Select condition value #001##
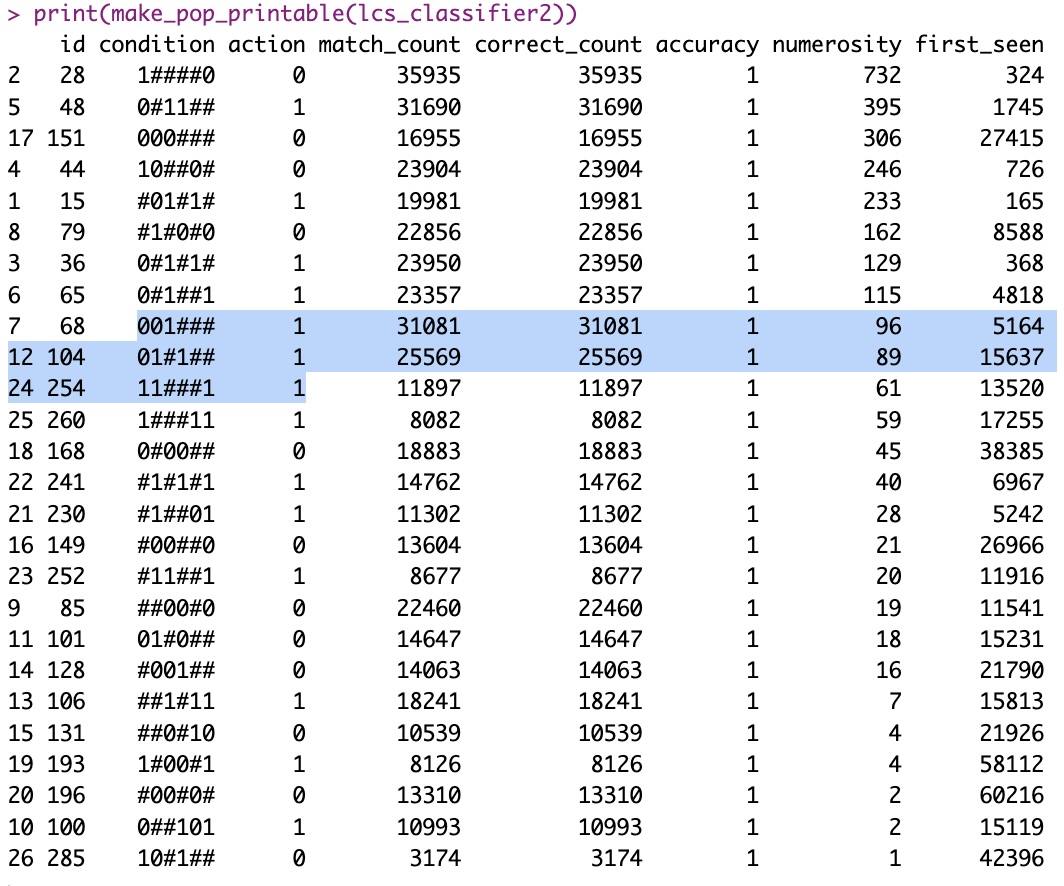Image resolution: width=1064 pixels, height=886 pixels. click(176, 670)
